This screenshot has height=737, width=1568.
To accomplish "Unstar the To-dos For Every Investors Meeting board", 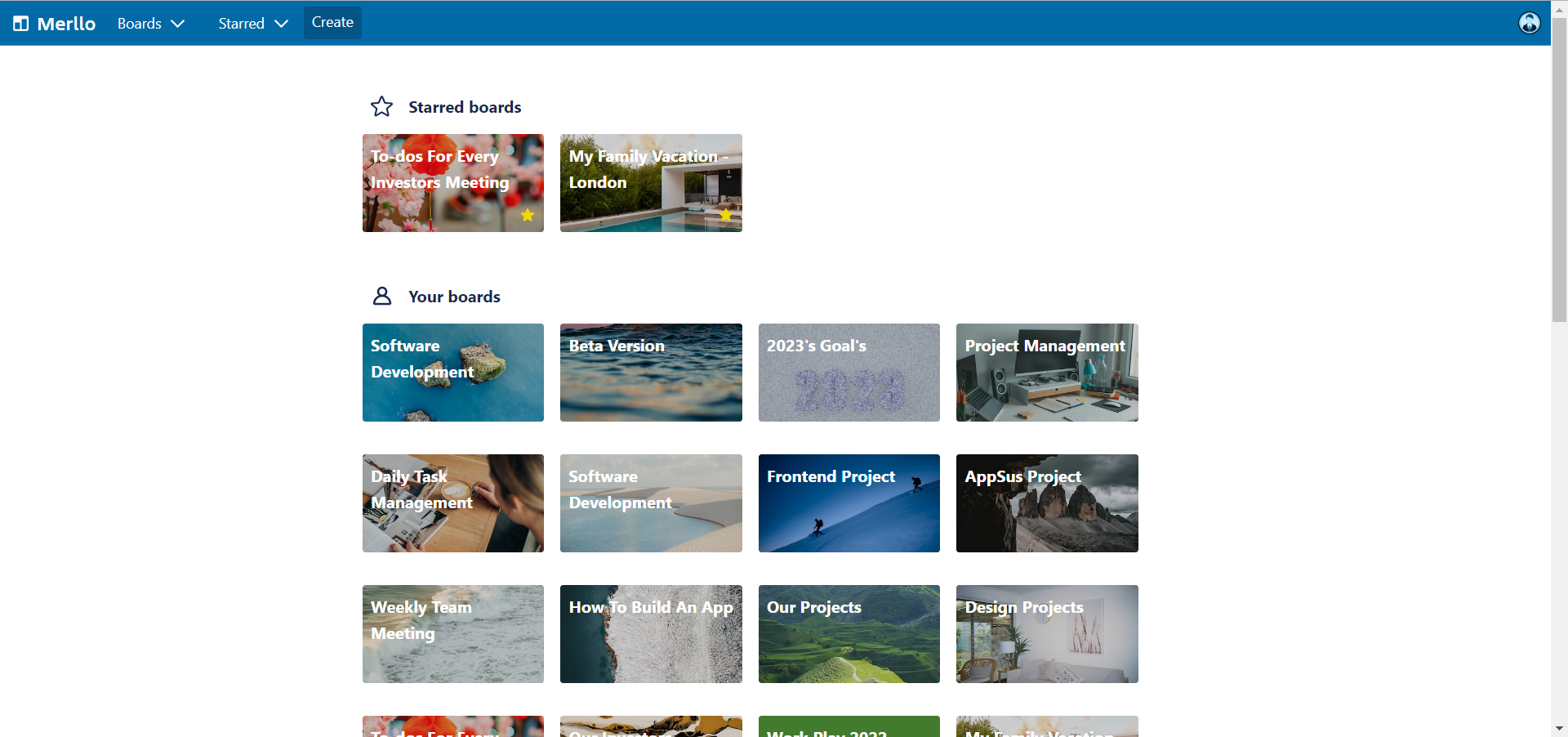I will pyautogui.click(x=528, y=216).
